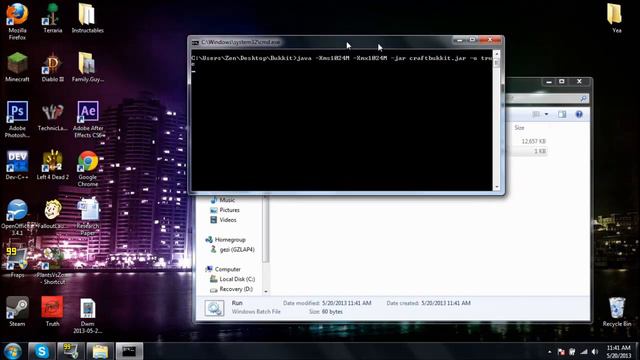
Task: Launch Adobe After Effects CS6 shortcut
Action: pos(88,119)
